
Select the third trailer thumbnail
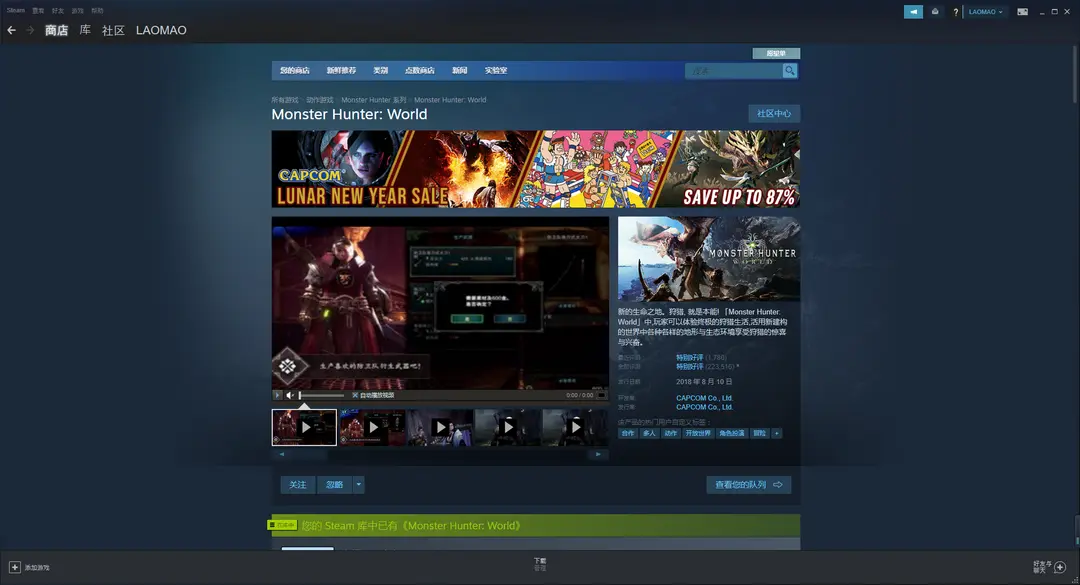pos(439,427)
